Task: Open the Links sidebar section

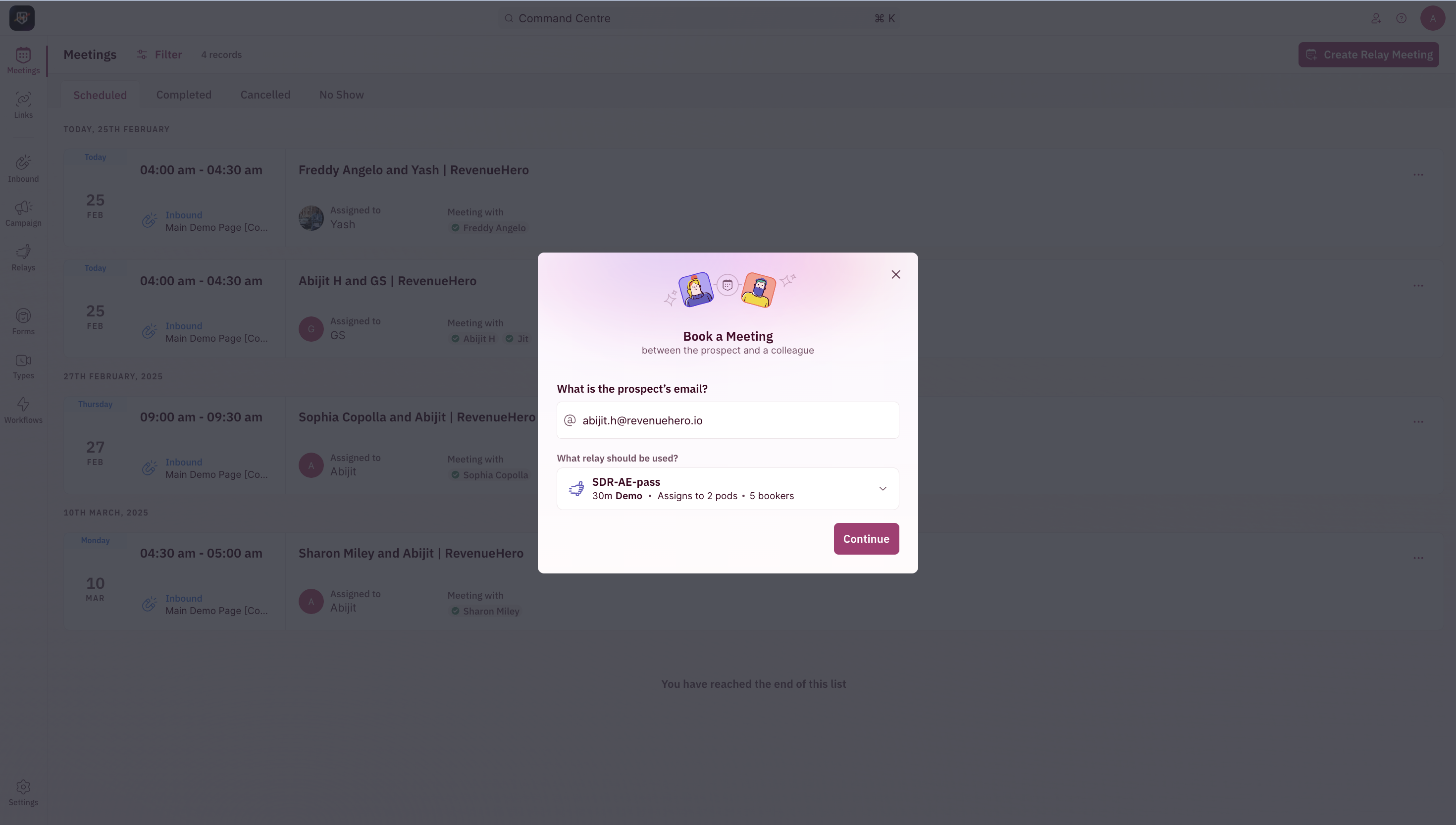Action: [x=23, y=105]
